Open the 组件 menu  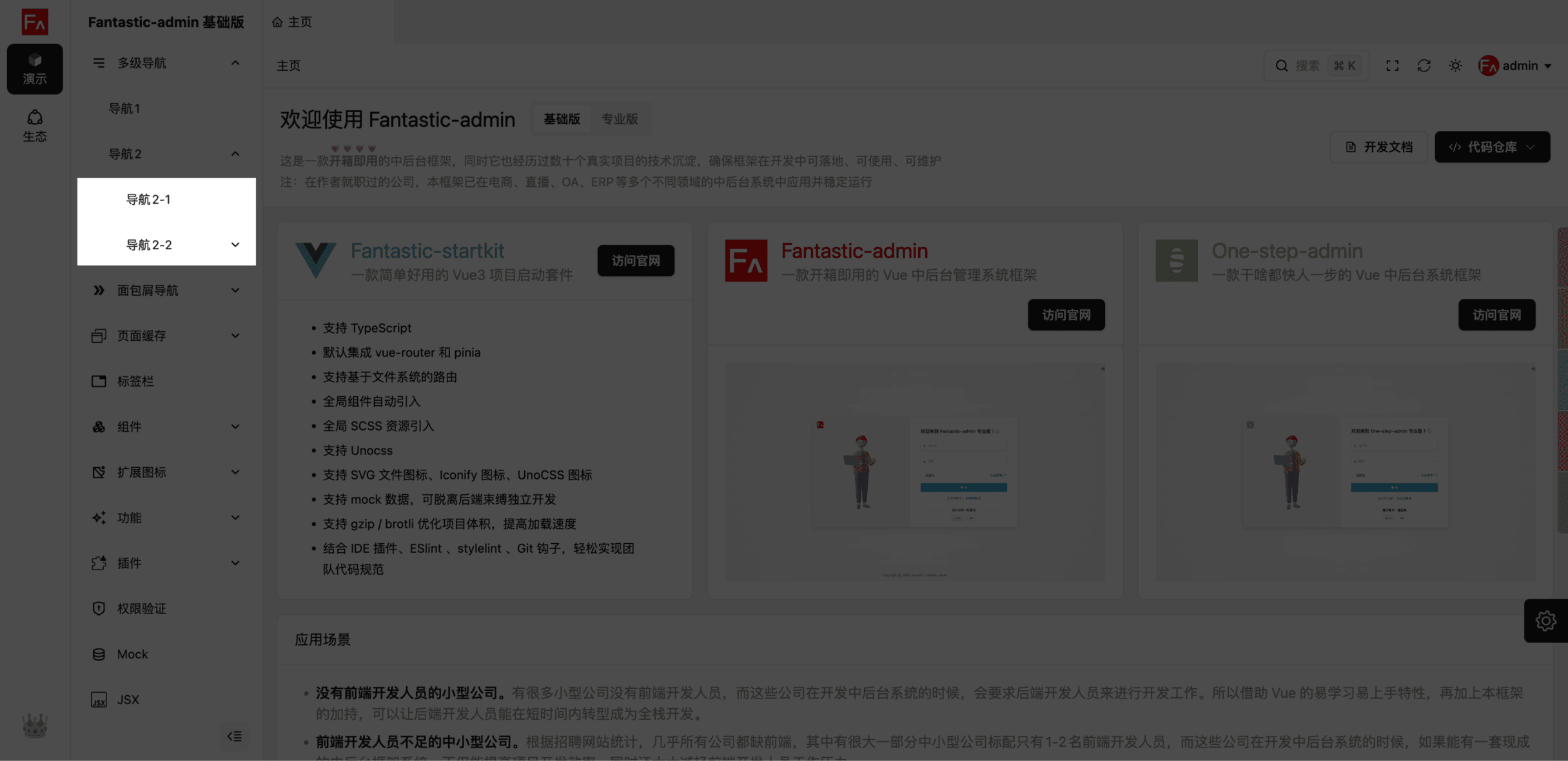pyautogui.click(x=166, y=427)
